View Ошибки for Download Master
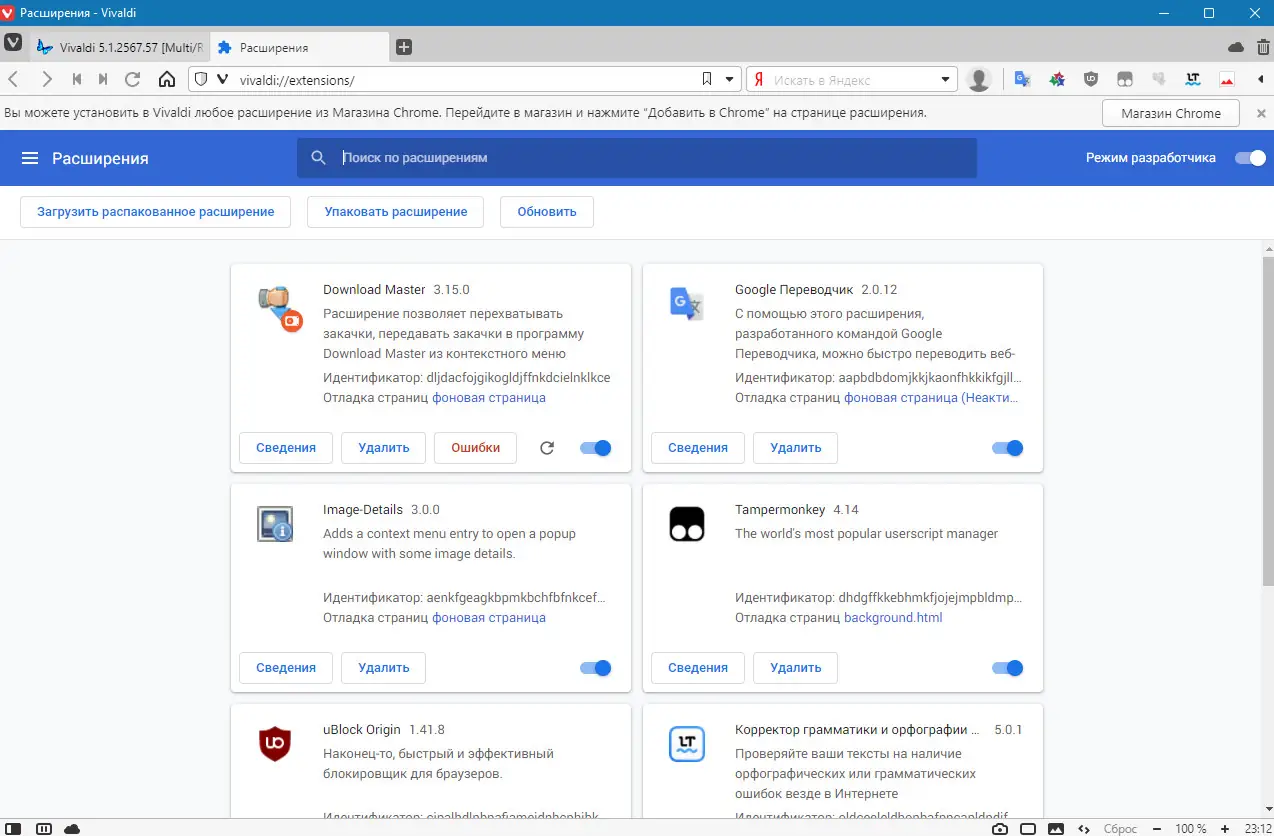Image resolution: width=1274 pixels, height=836 pixels. [476, 448]
